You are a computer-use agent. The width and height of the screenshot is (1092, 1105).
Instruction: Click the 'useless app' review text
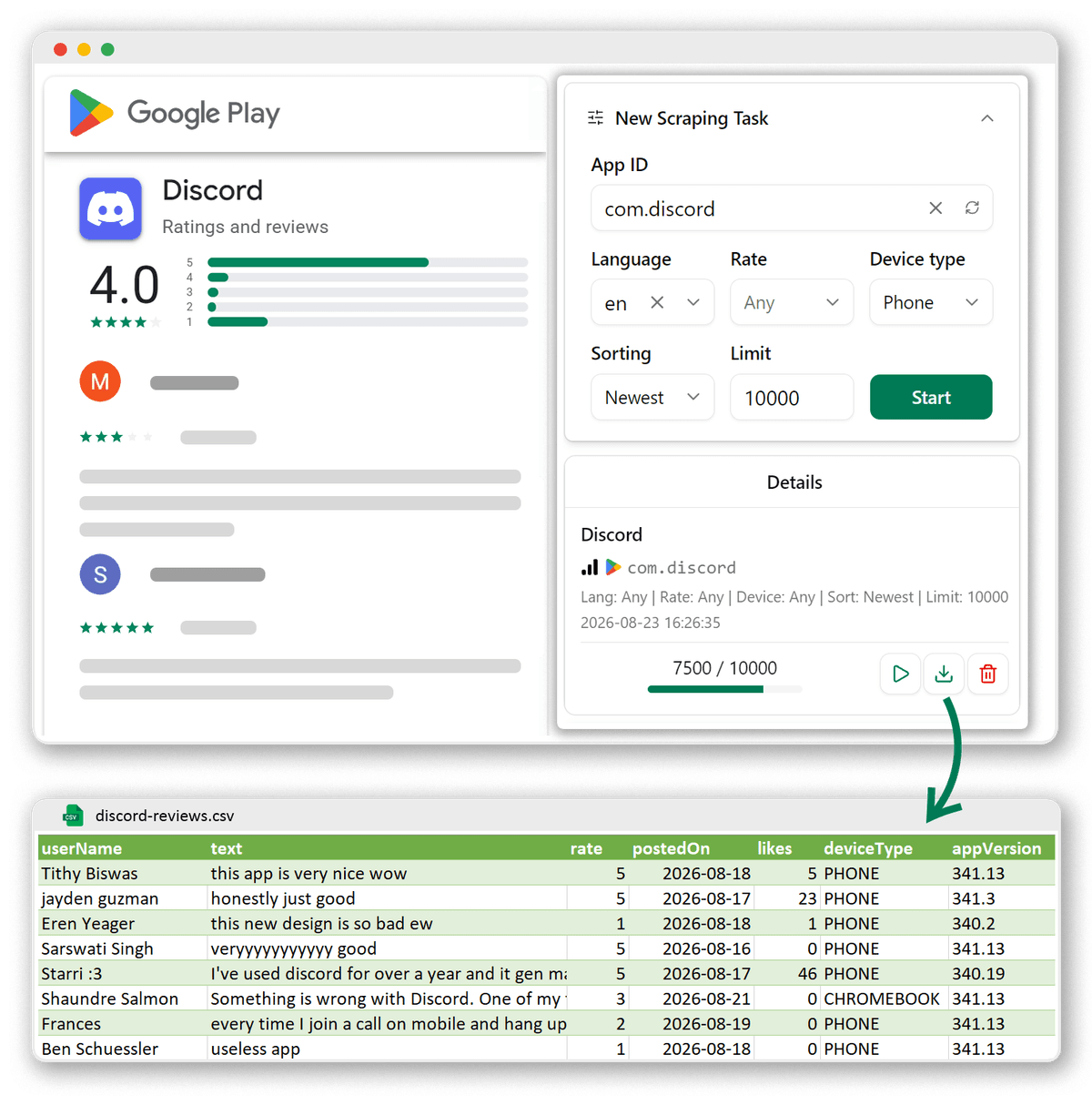pyautogui.click(x=255, y=1049)
